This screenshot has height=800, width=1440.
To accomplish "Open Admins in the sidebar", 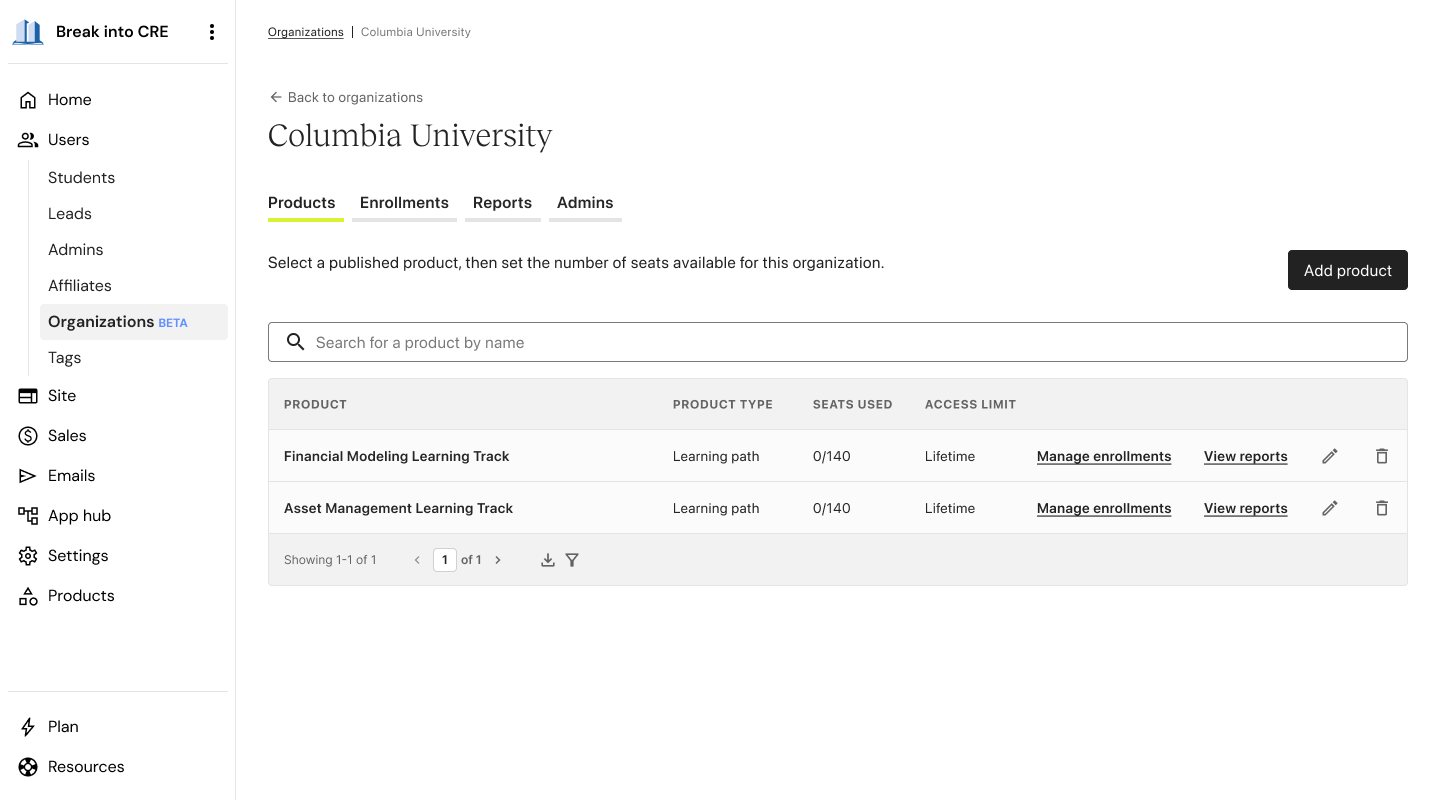I will click(x=76, y=250).
